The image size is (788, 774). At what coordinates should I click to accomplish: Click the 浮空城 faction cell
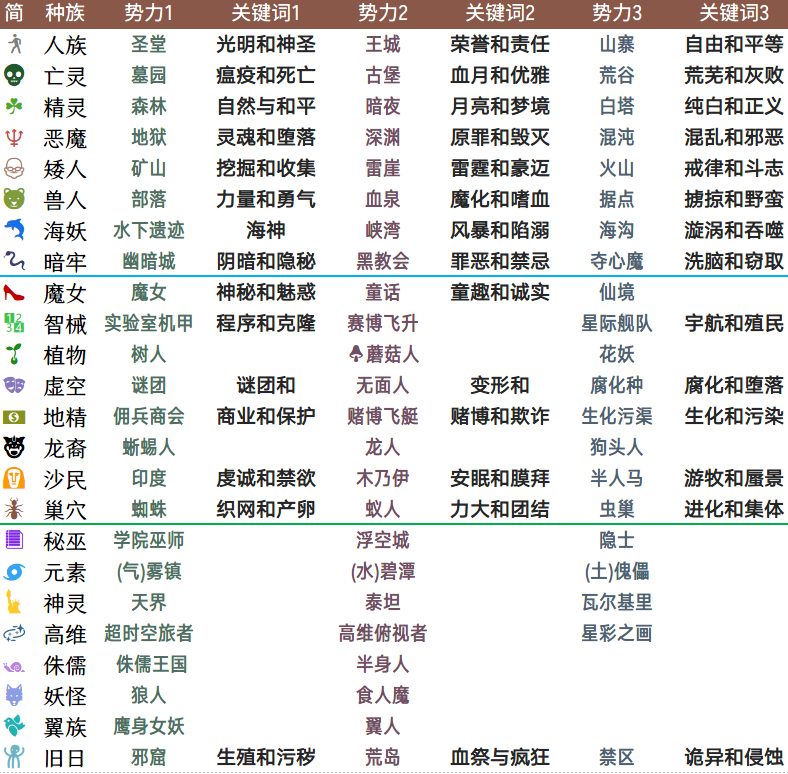tap(383, 540)
